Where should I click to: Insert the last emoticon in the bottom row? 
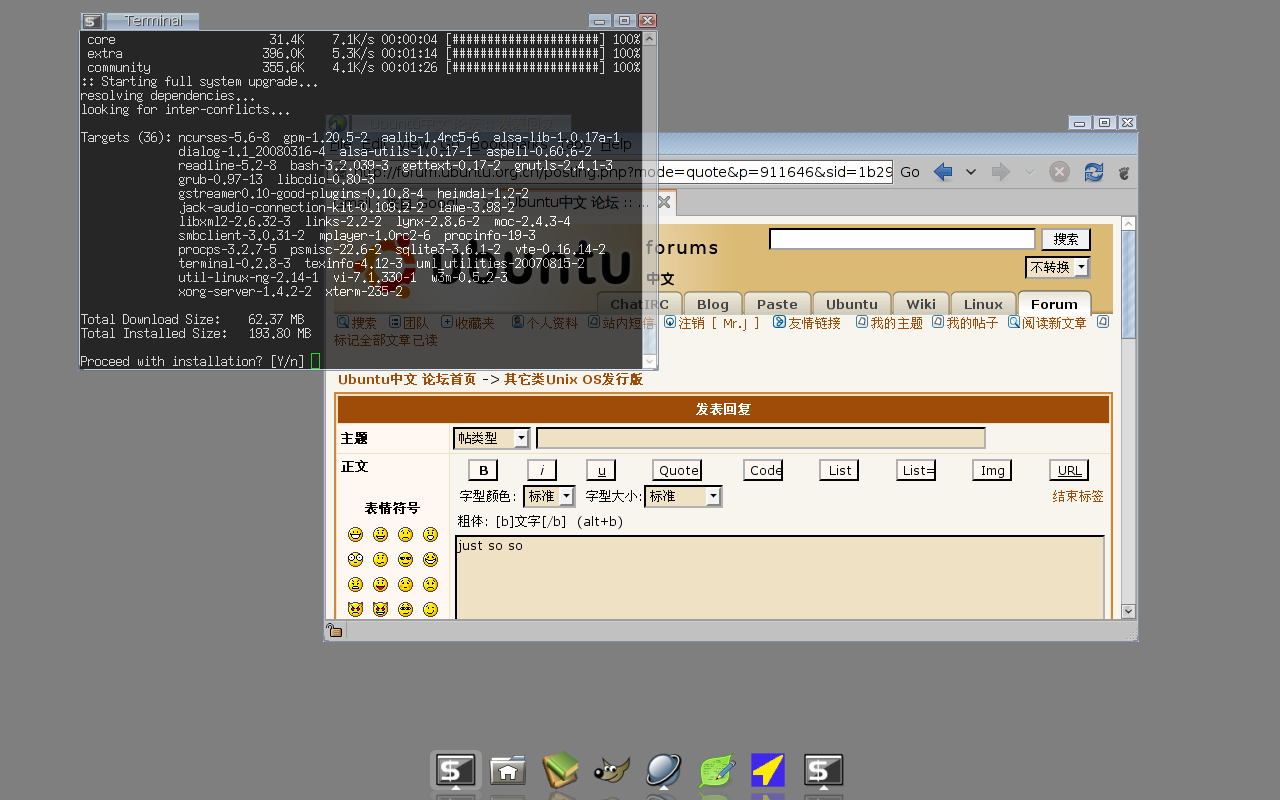click(430, 610)
